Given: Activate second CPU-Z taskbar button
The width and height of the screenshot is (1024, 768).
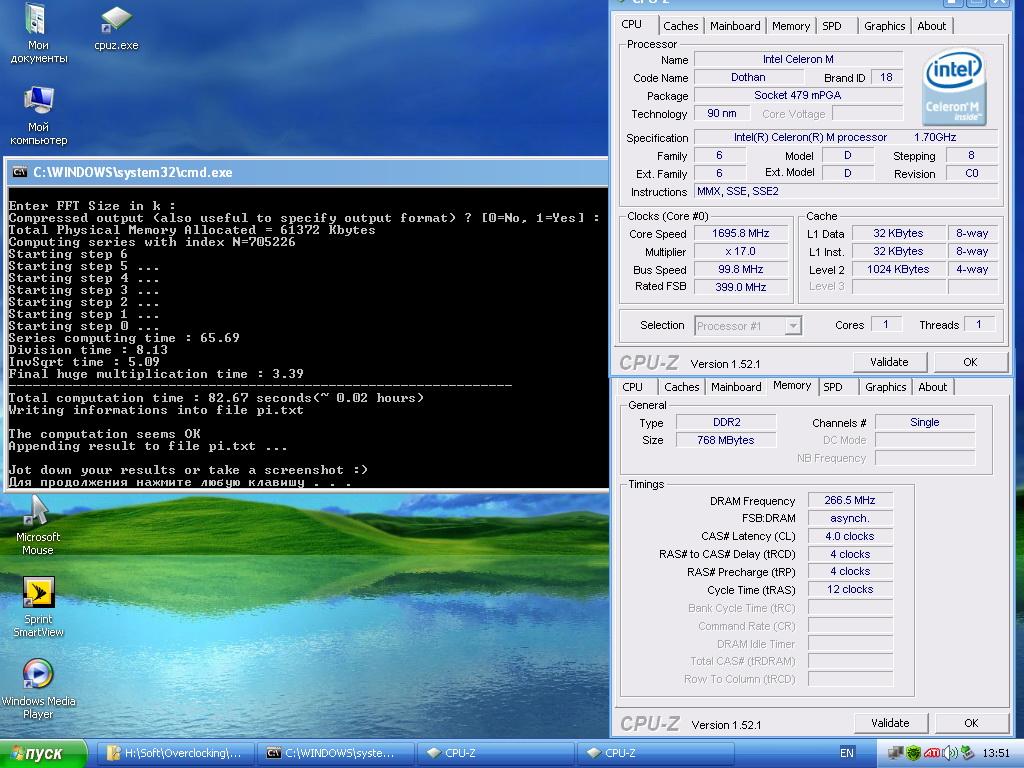Looking at the screenshot, I should pos(656,753).
